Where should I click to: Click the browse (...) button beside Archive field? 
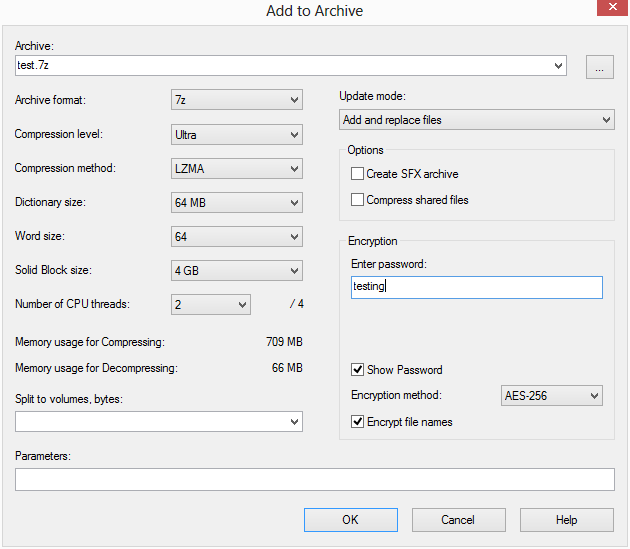point(599,67)
